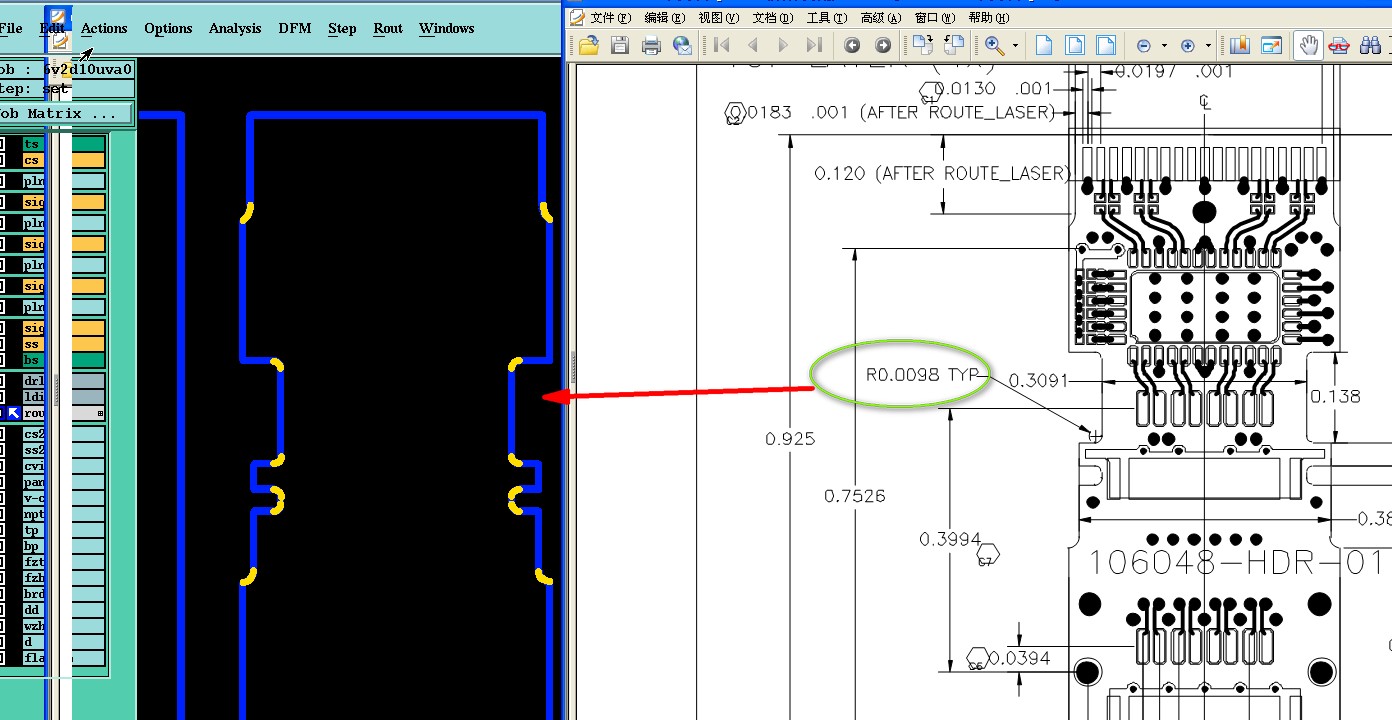Open 高级(A) menu in PDF viewer
Screen dimensions: 1392x720
point(881,17)
